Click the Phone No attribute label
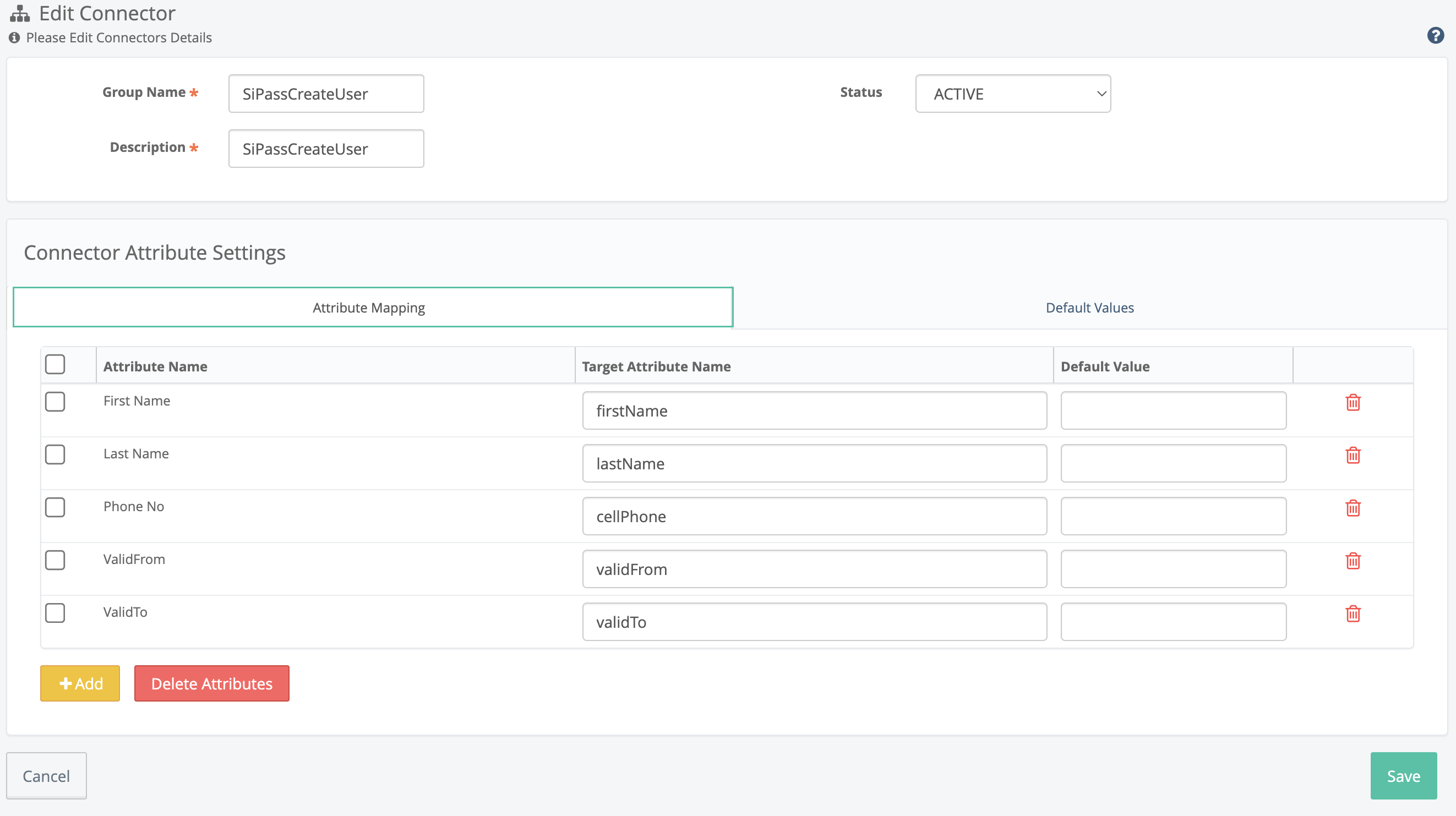This screenshot has height=816, width=1456. (x=134, y=506)
